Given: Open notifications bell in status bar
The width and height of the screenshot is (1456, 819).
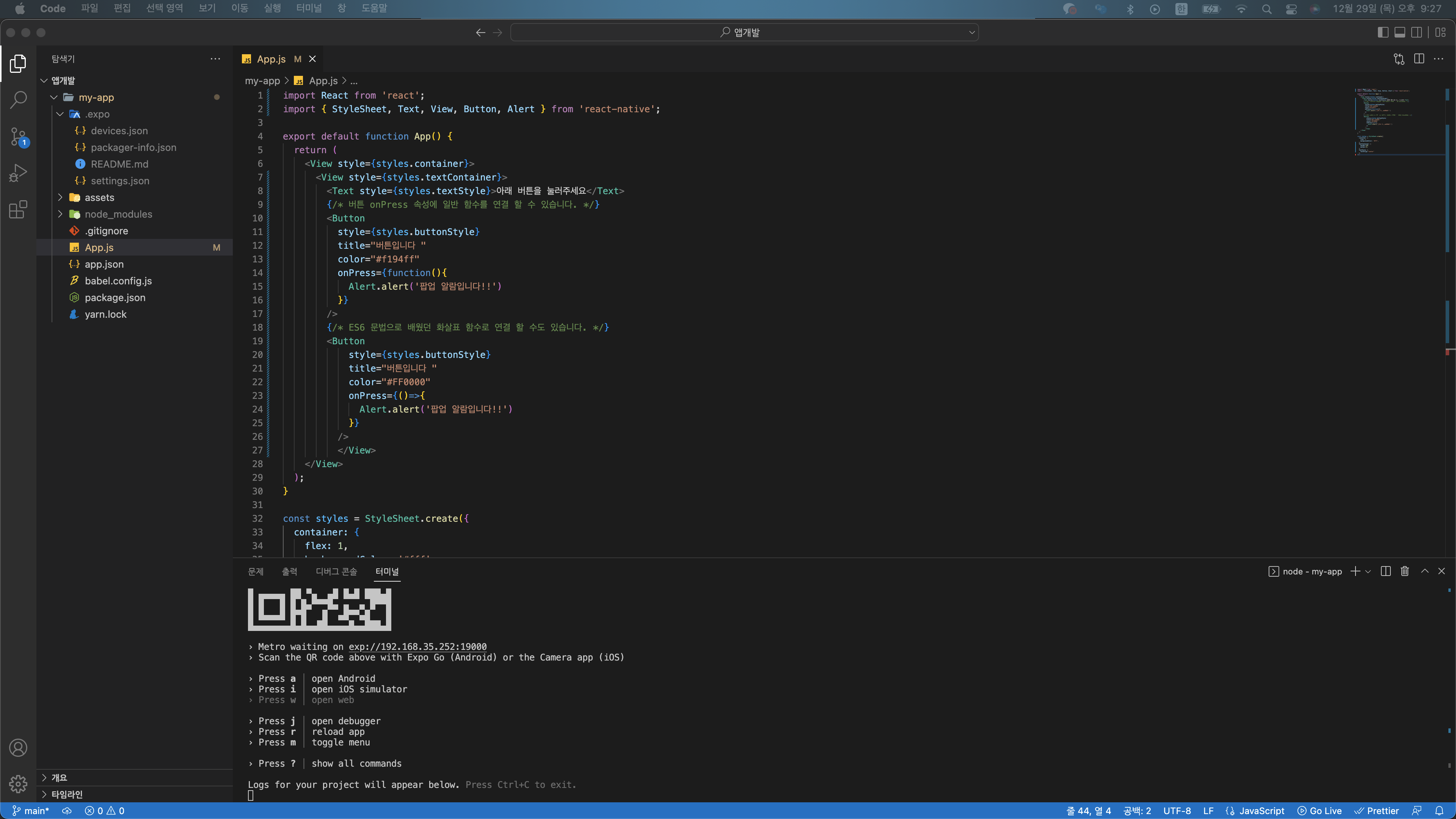Looking at the screenshot, I should tap(1439, 811).
